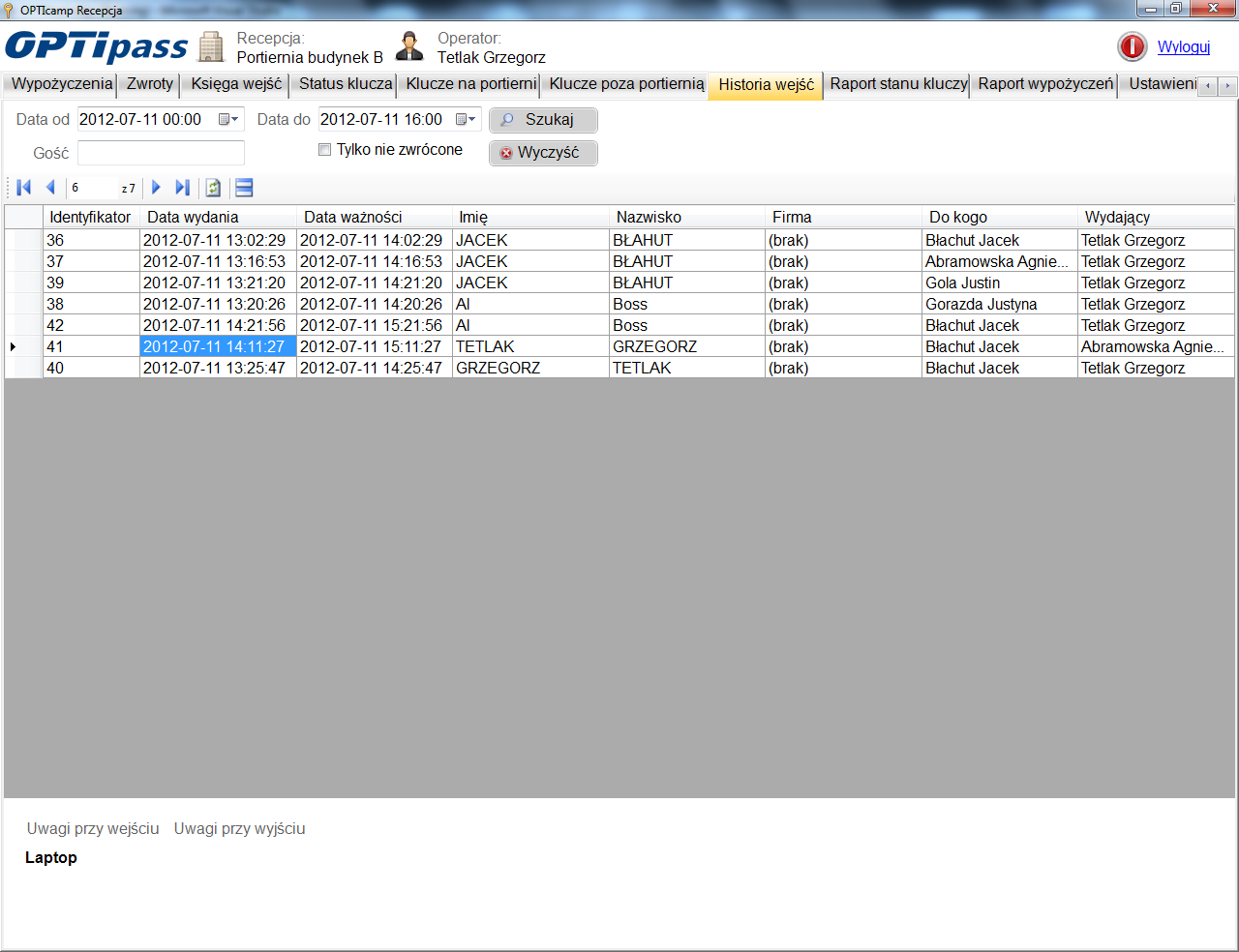The height and width of the screenshot is (952, 1239).
Task: Click highlighted cell '2012-07-11 14:11:27'
Action: pyautogui.click(x=218, y=346)
